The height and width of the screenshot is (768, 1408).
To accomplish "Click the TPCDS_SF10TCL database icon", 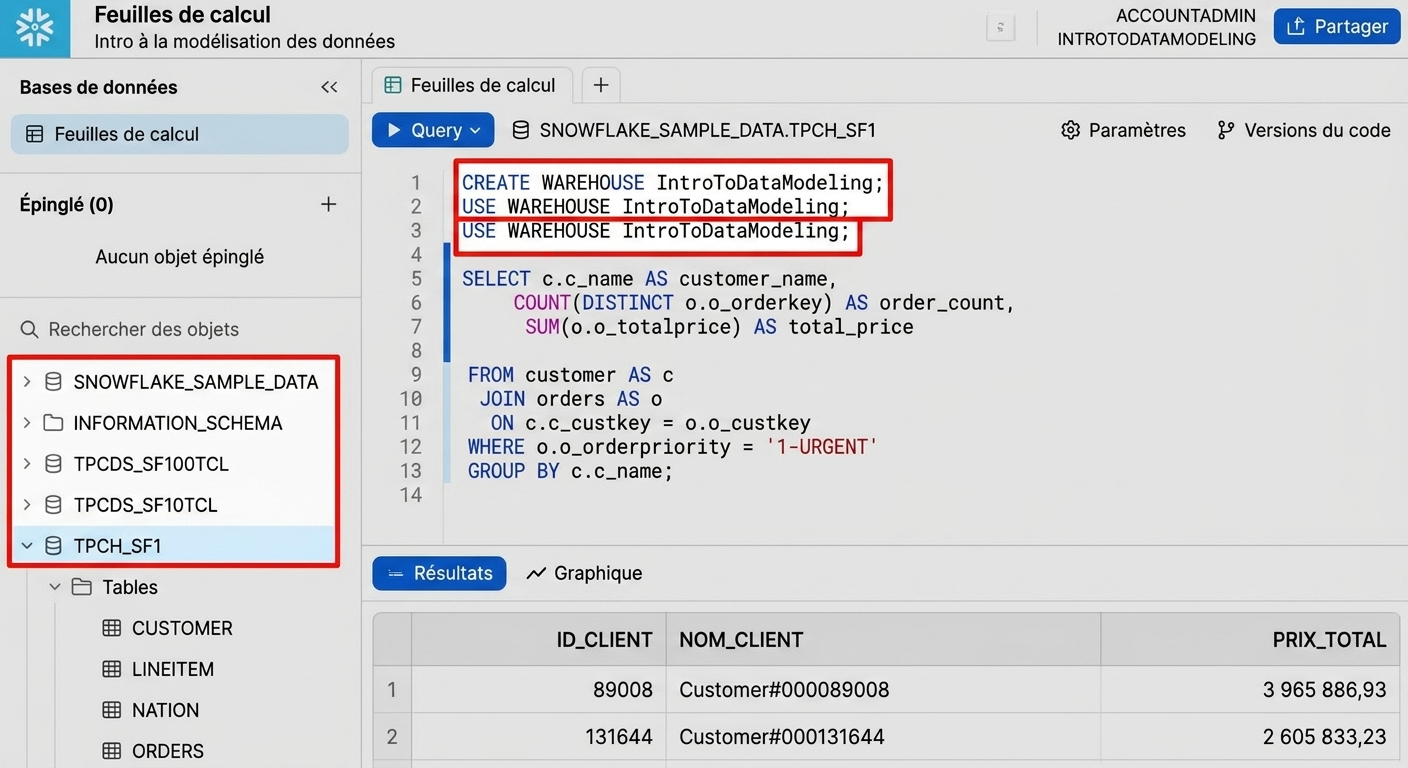I will 53,505.
